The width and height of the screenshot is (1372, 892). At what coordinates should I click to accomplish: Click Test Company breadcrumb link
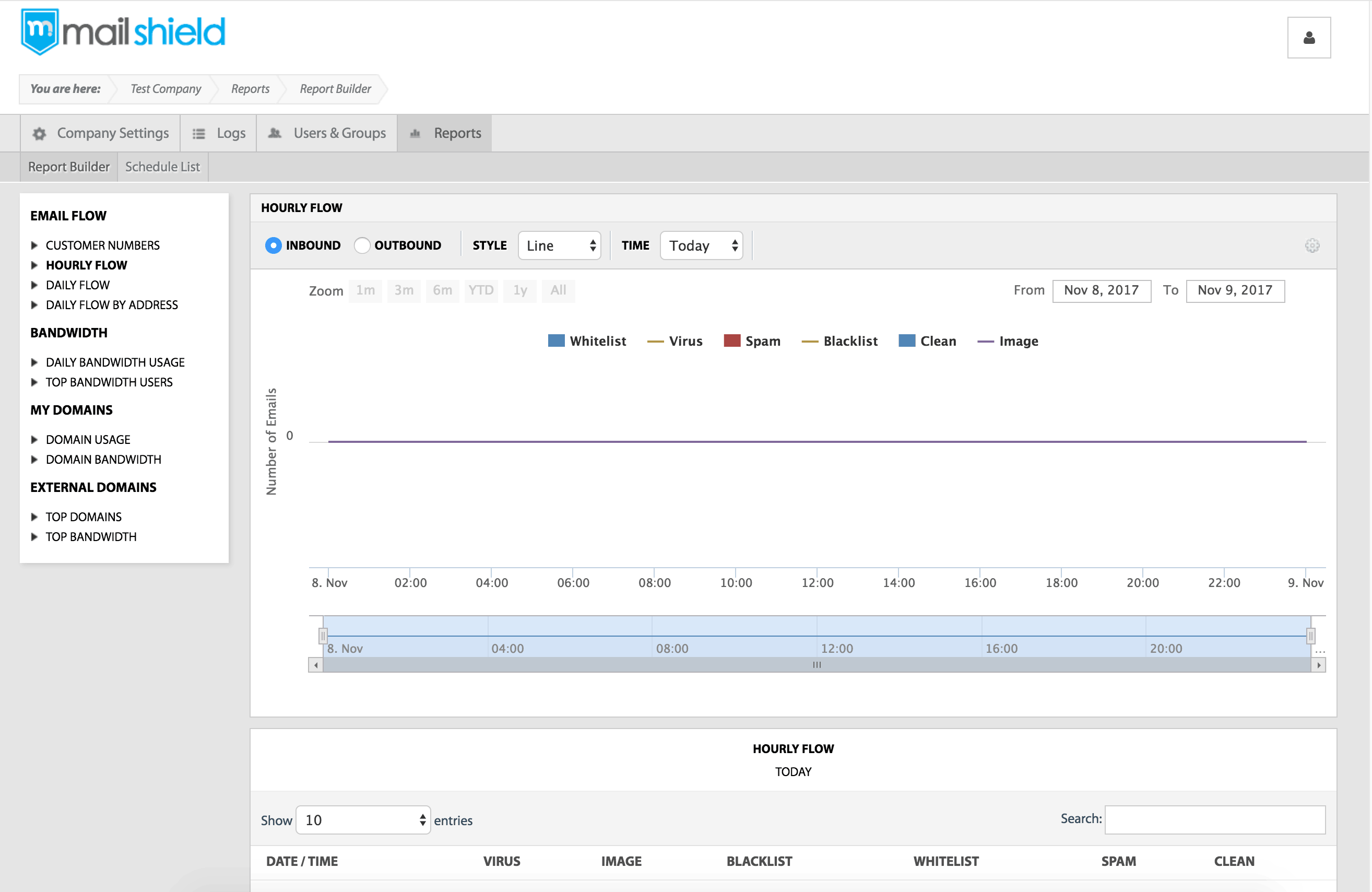[x=165, y=89]
